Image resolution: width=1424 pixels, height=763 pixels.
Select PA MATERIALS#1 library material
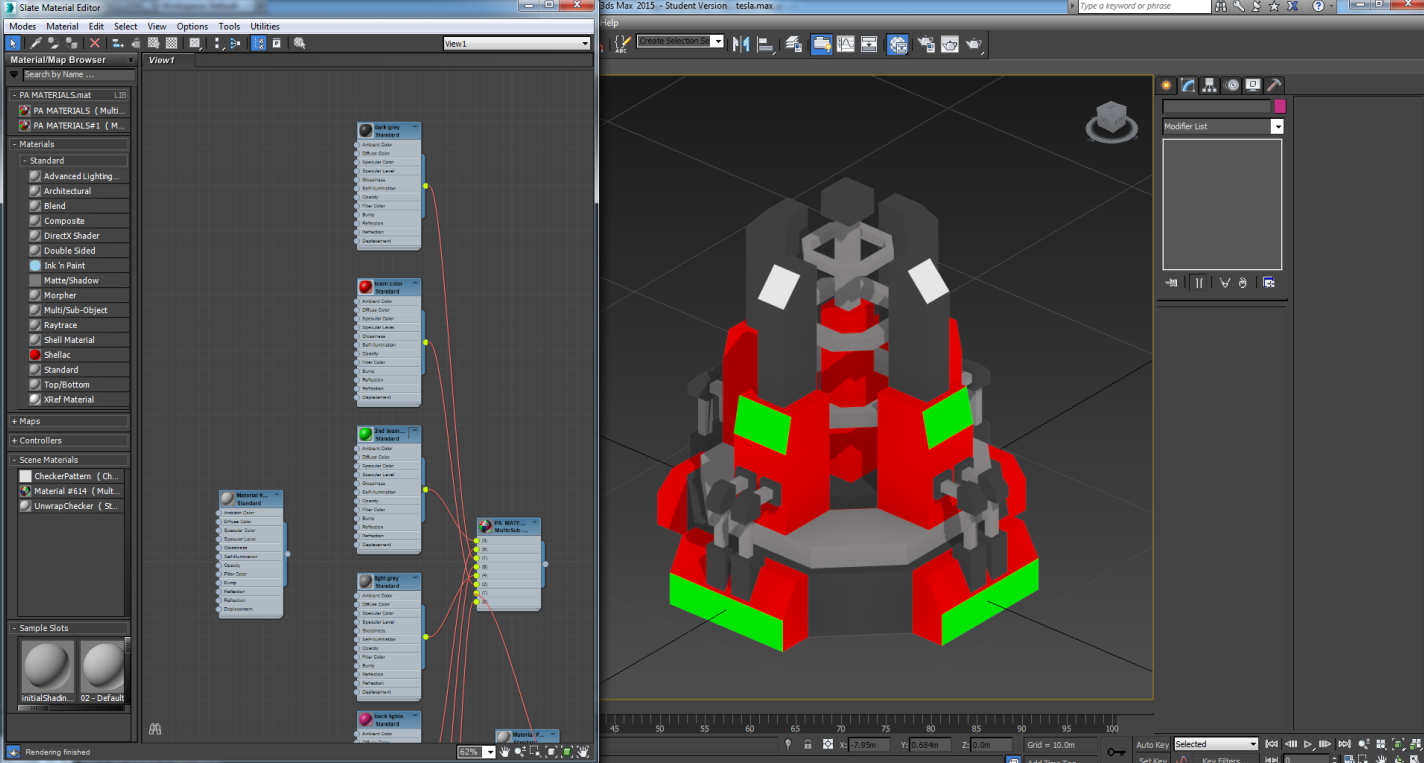(x=72, y=126)
